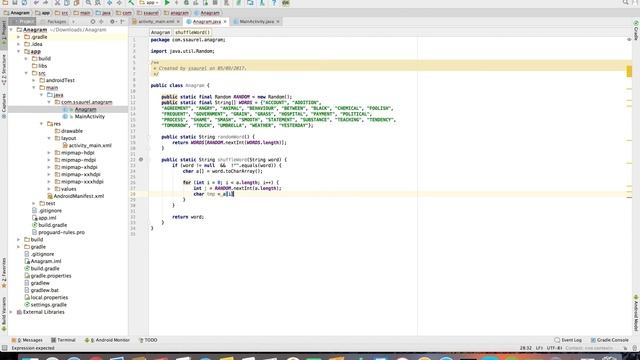
Task: Click the Save All toolbar icon
Action: 15,2
